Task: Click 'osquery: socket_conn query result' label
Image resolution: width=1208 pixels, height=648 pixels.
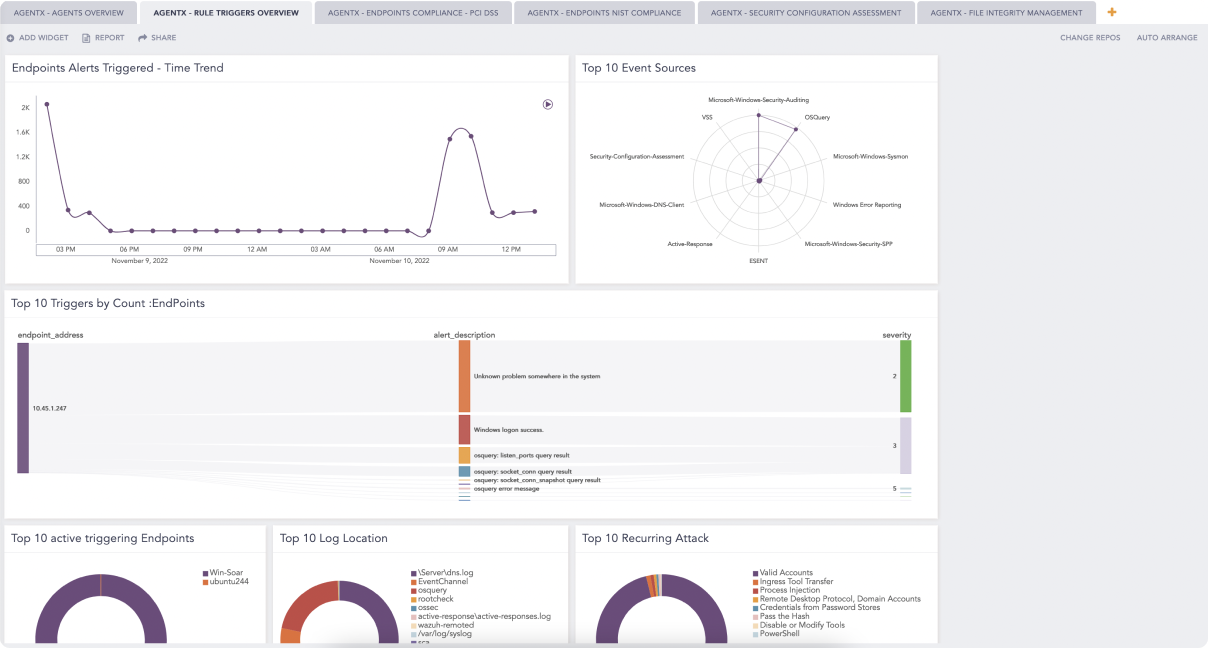Action: (523, 471)
